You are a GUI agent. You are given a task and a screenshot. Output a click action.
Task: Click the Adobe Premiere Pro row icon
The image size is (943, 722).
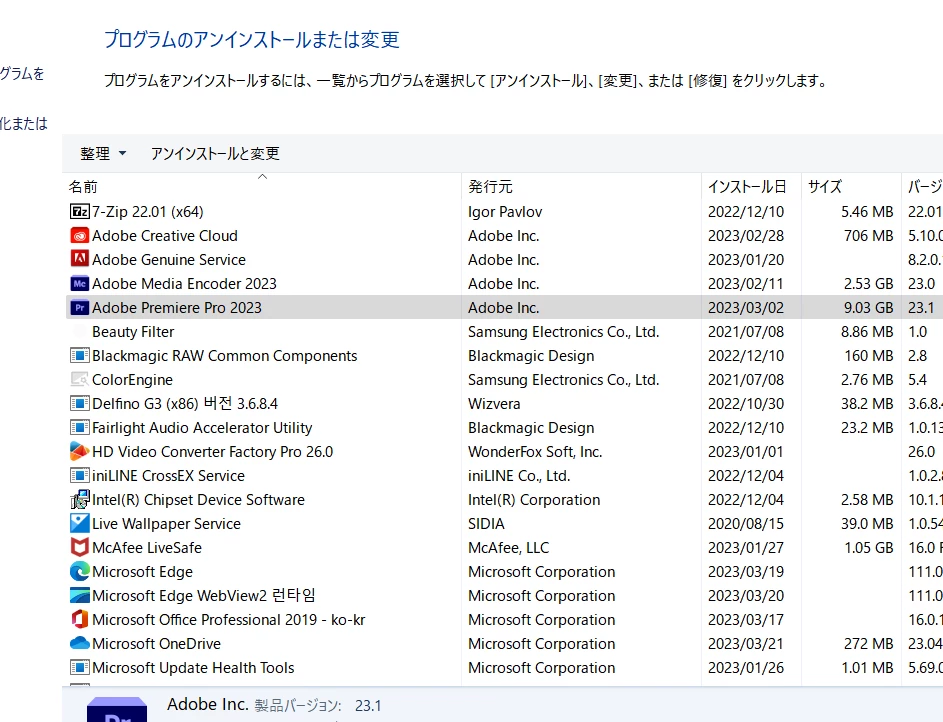pos(79,308)
